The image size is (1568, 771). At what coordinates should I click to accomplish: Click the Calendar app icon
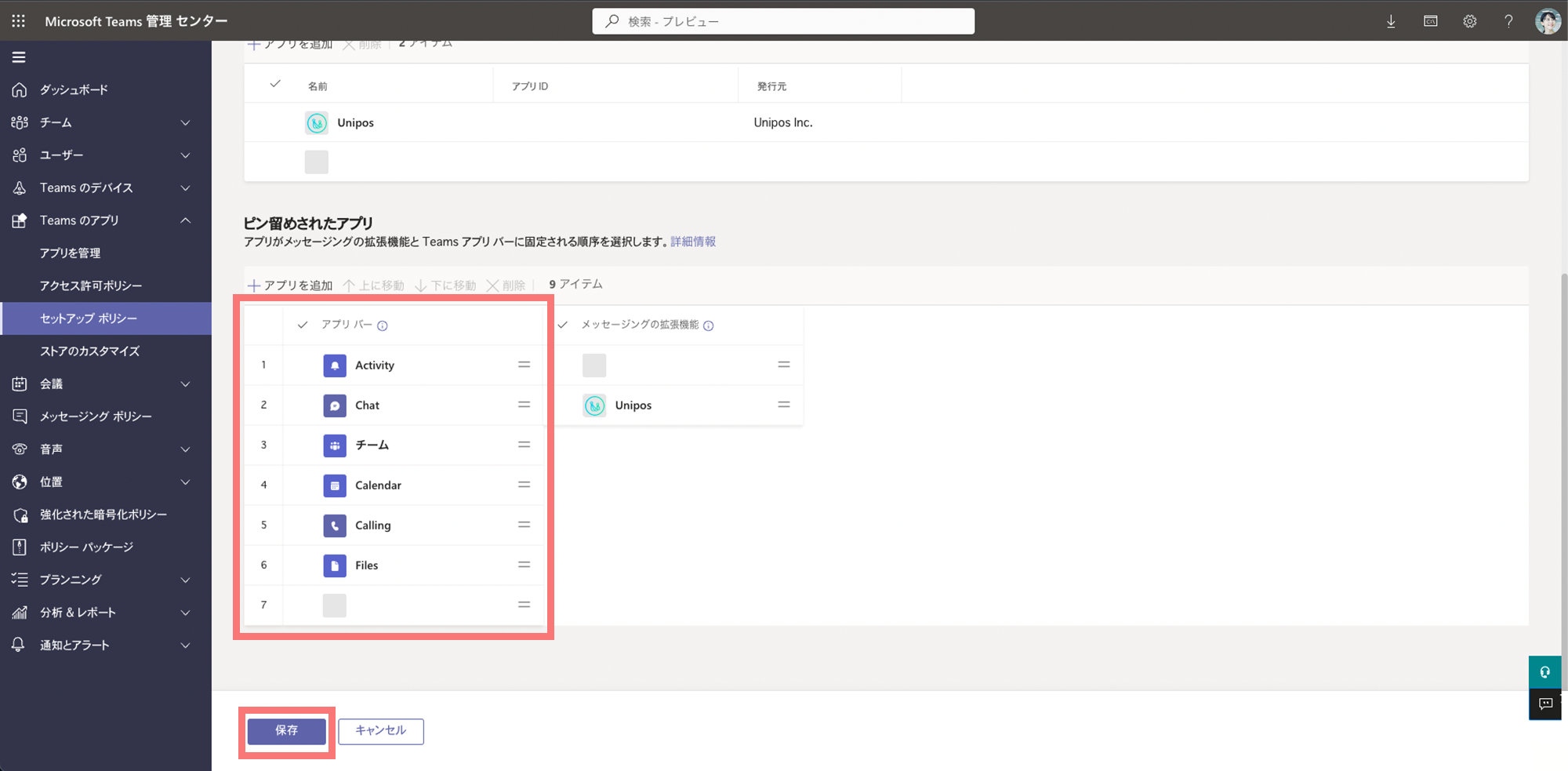pos(335,486)
